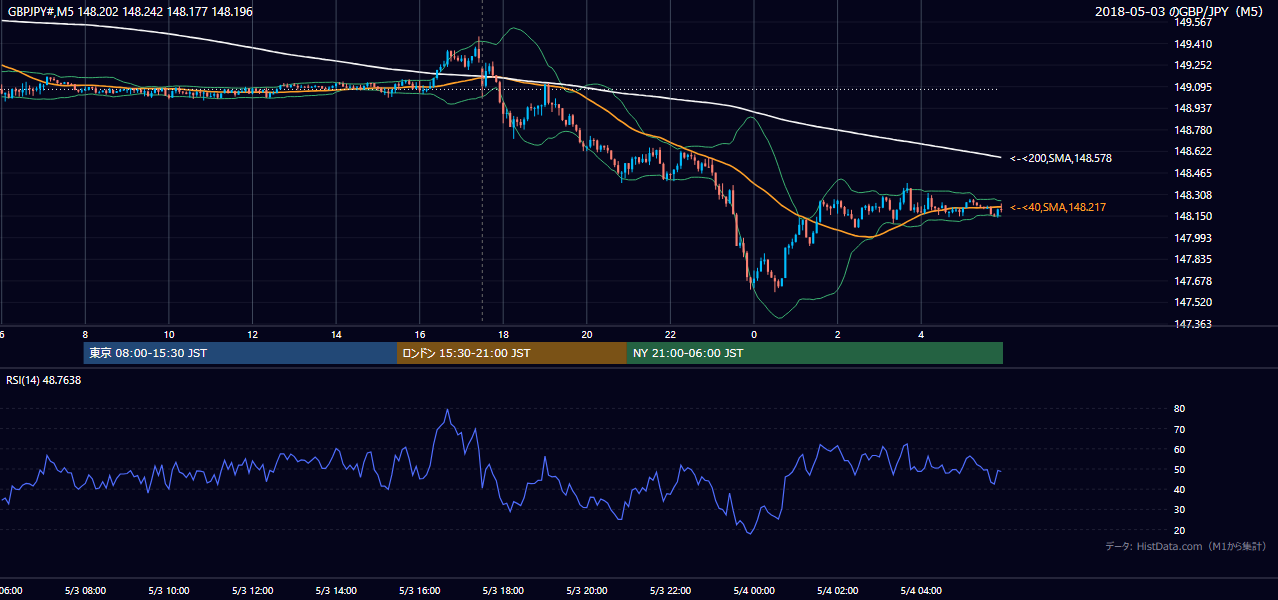Click the 5/3 10:00 date axis label
The image size is (1278, 600).
[169, 591]
